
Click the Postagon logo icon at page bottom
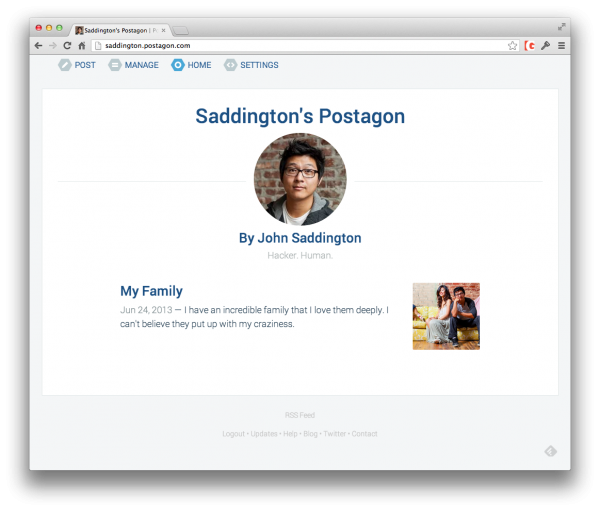551,451
